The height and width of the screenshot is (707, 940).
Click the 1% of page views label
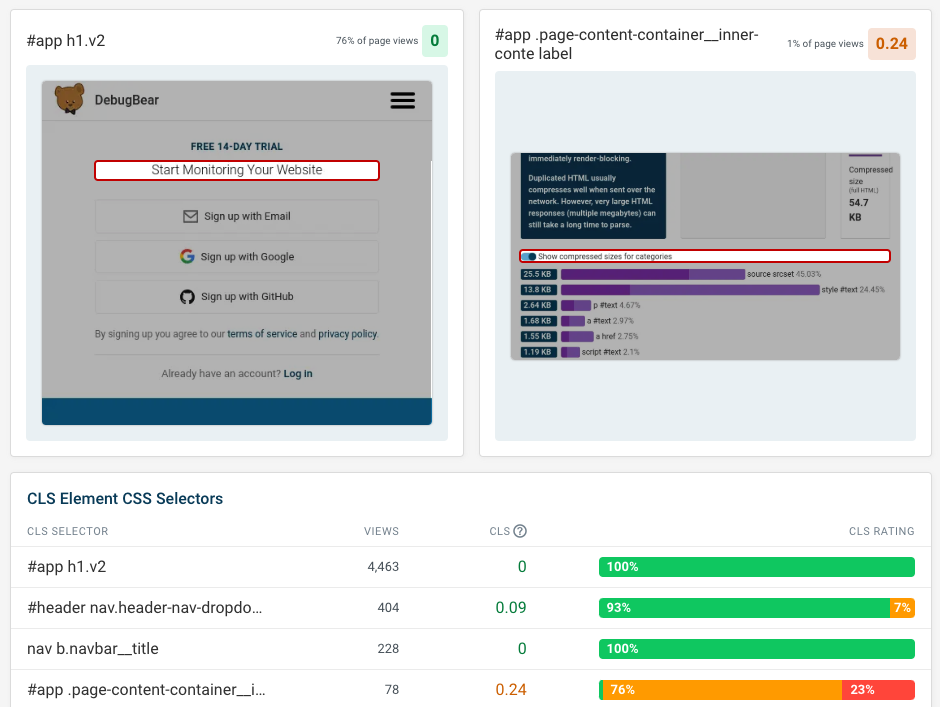pyautogui.click(x=825, y=44)
